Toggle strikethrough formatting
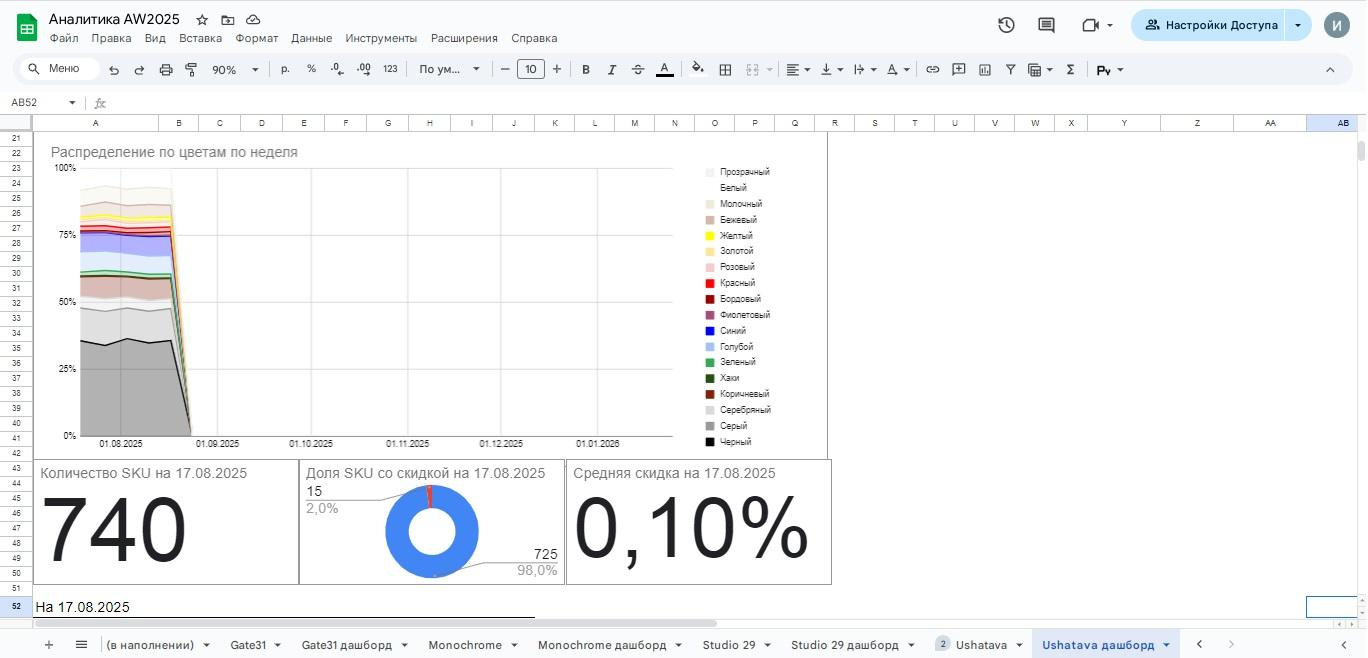Screen dimensions: 1368x658 (x=638, y=69)
